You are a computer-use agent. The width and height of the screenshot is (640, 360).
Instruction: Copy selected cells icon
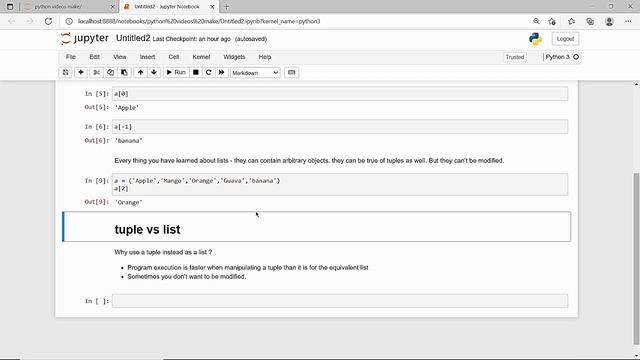110,73
